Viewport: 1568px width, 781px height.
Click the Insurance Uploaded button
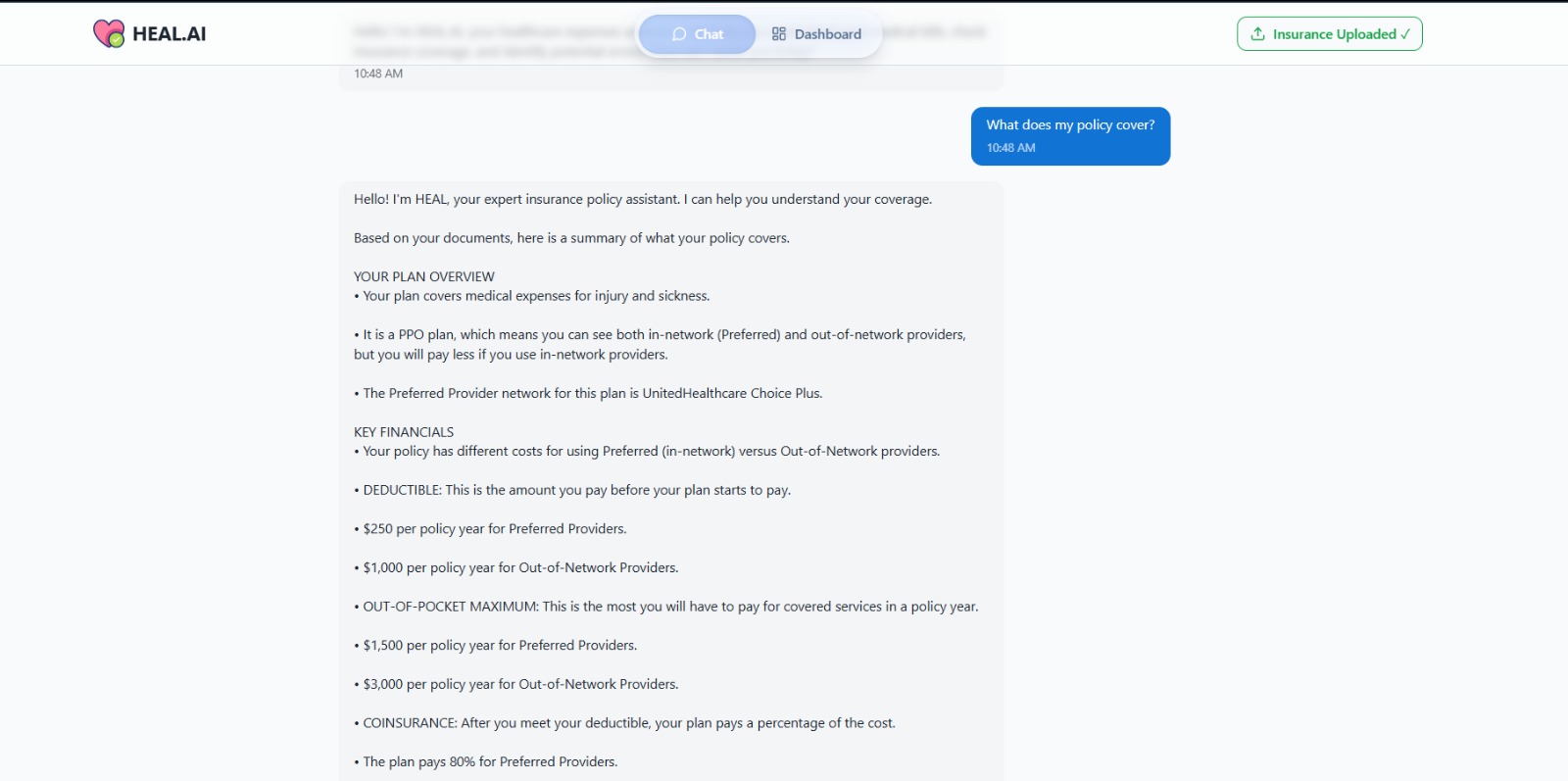pyautogui.click(x=1330, y=34)
